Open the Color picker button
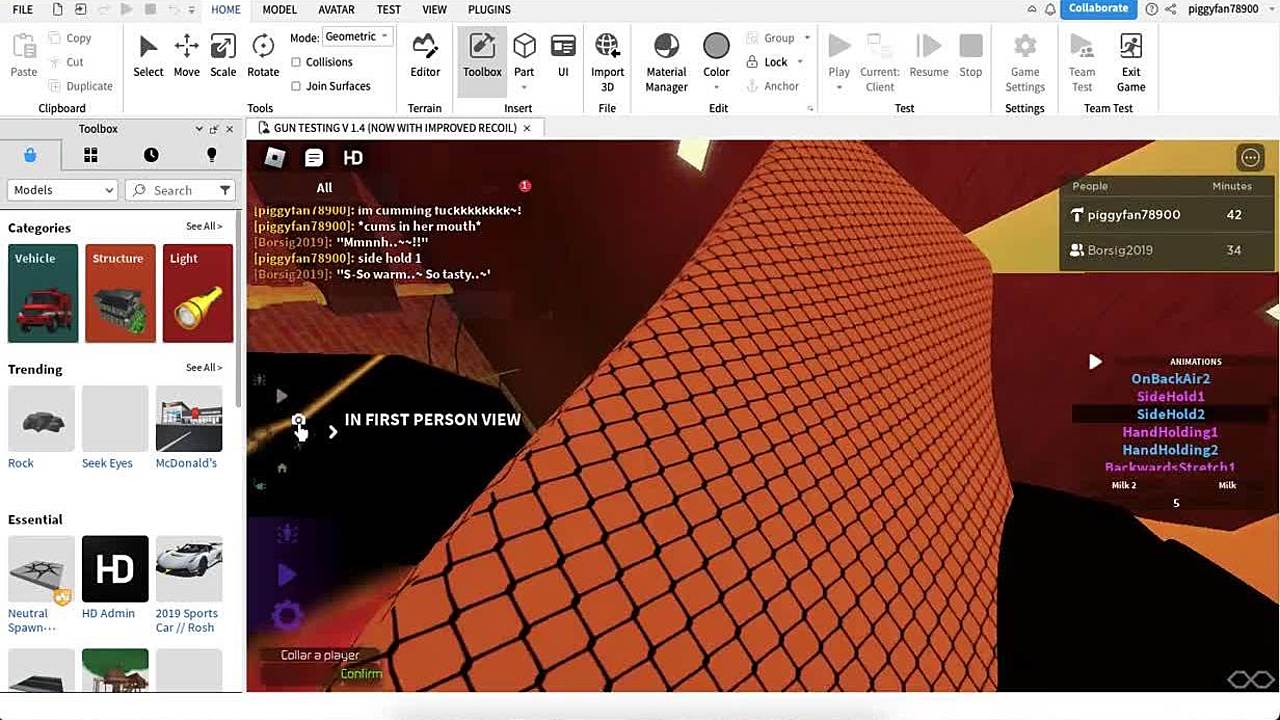The image size is (1280, 720). [716, 55]
